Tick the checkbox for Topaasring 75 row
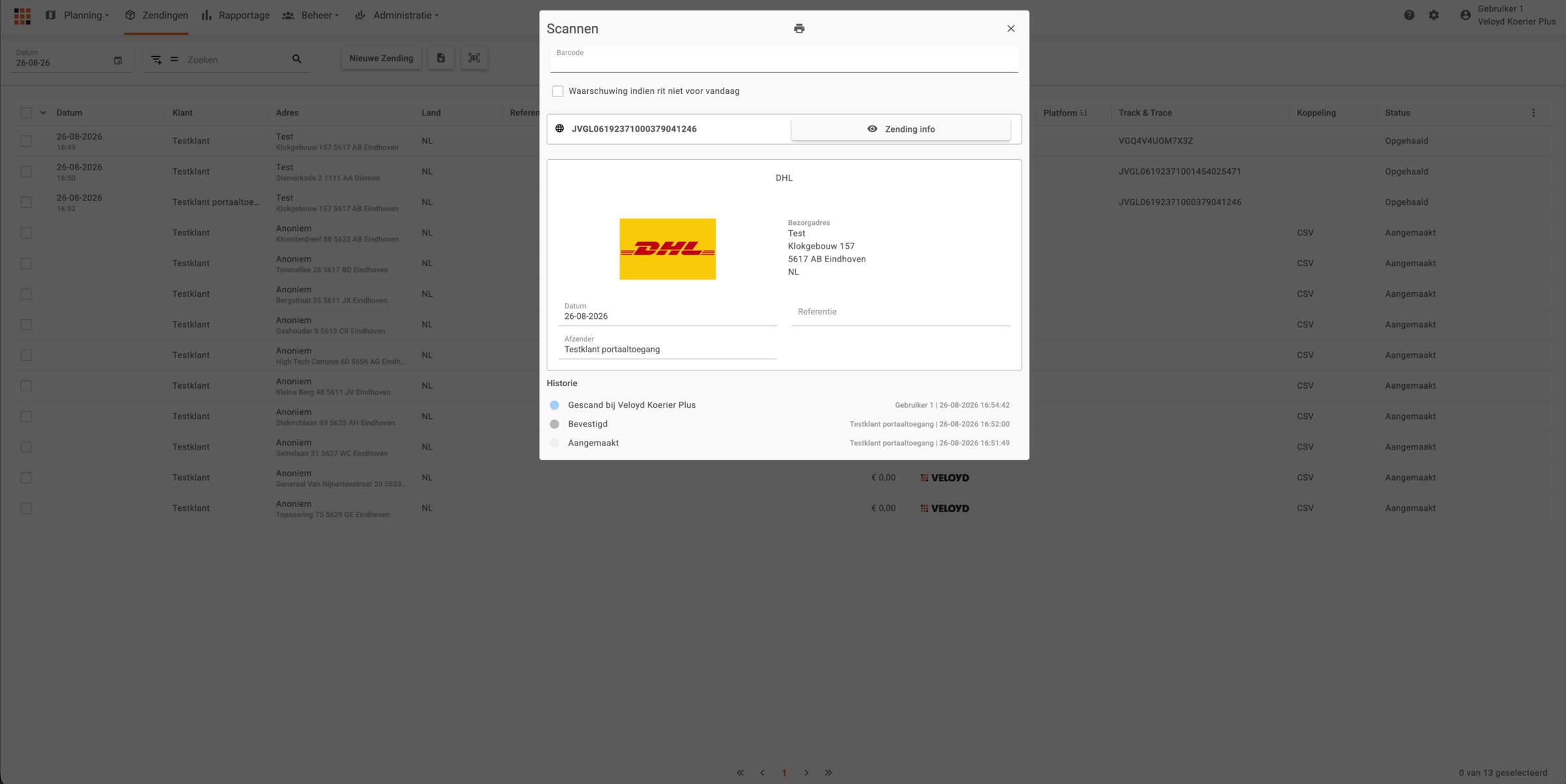Screen dimensions: 1566x784 (26, 508)
